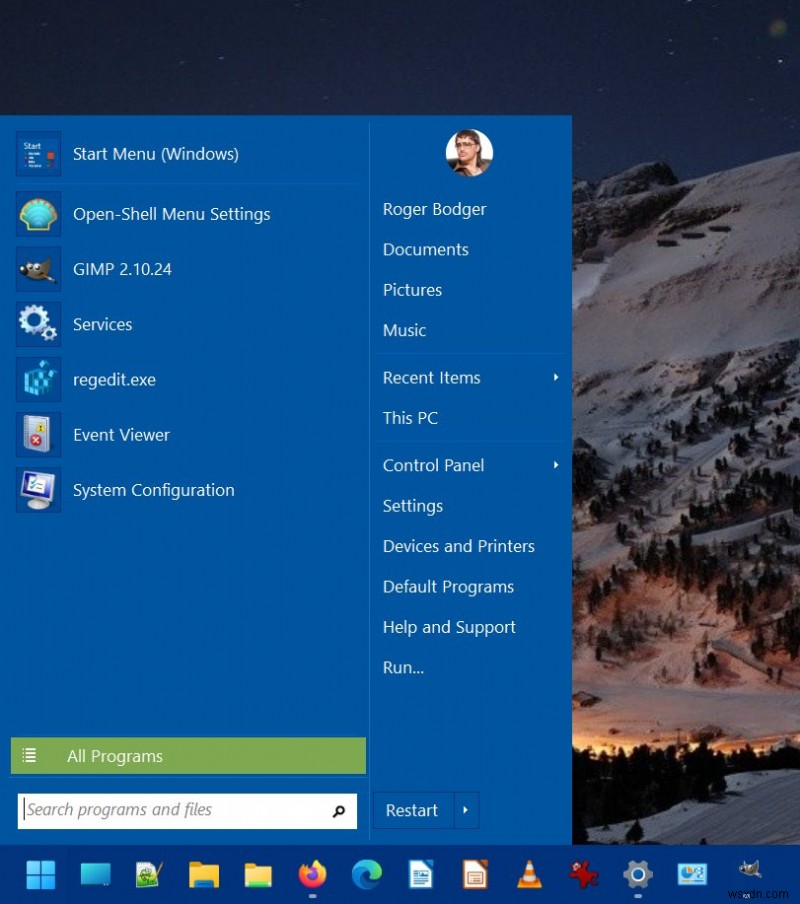Viewport: 800px width, 904px height.
Task: Expand the Control Panel submenu arrow
Action: tap(556, 465)
